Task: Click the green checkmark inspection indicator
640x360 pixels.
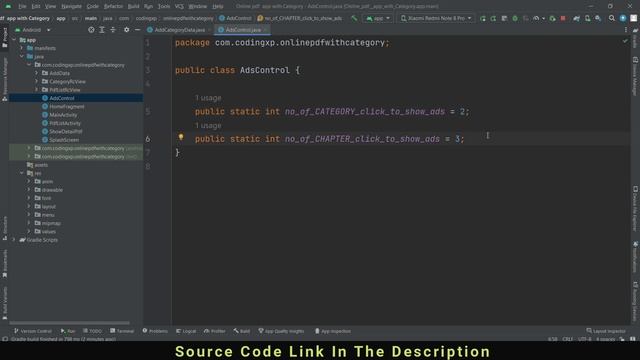Action: (625, 41)
